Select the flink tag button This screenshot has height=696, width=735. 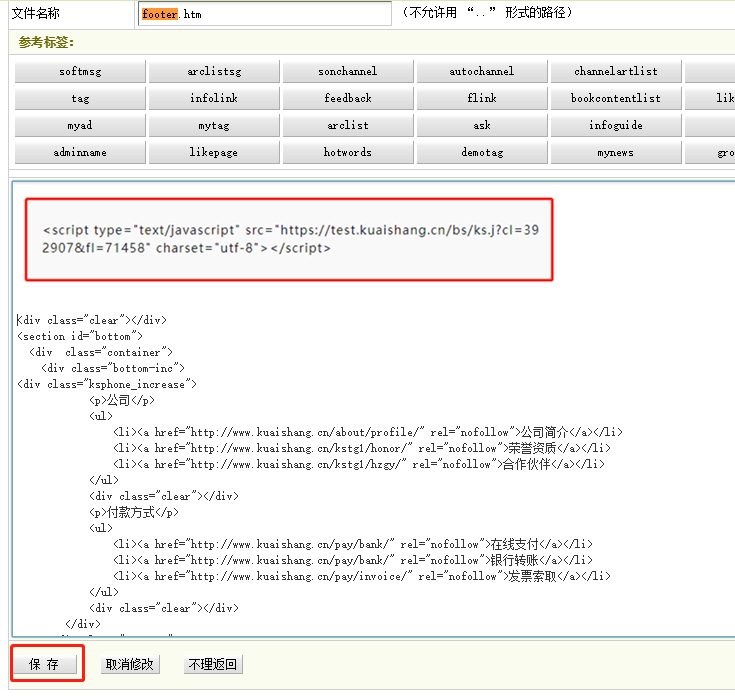coord(482,99)
